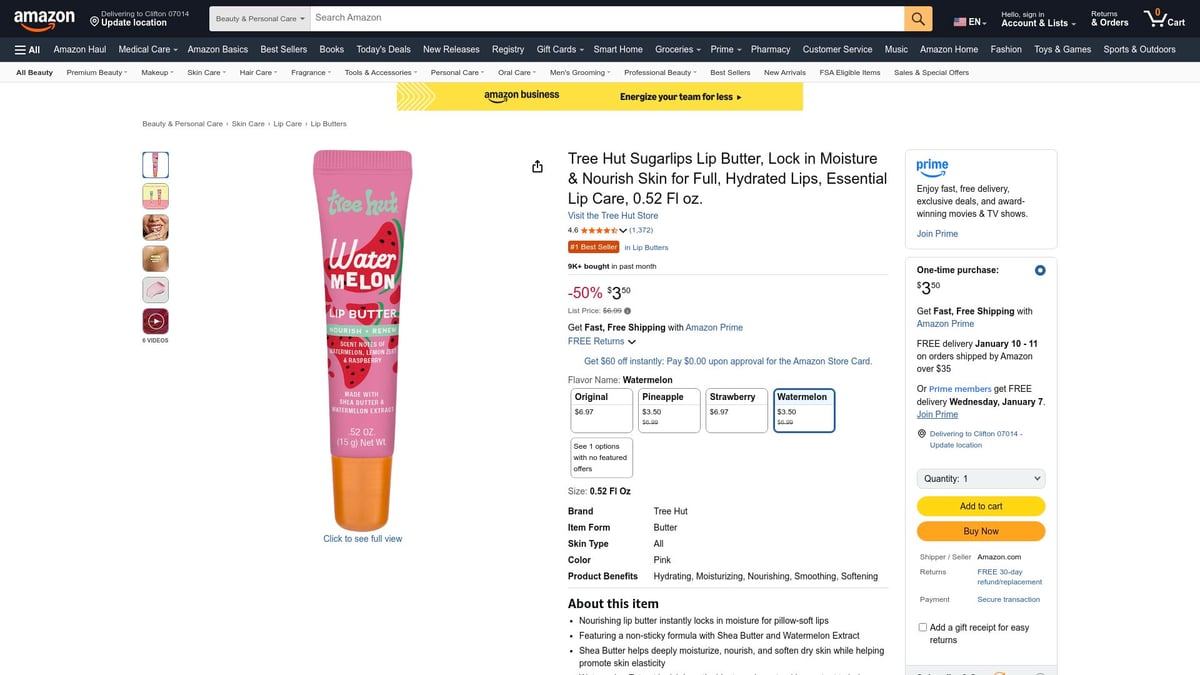
Task: Select the One-time purchase option
Action: (x=1039, y=269)
